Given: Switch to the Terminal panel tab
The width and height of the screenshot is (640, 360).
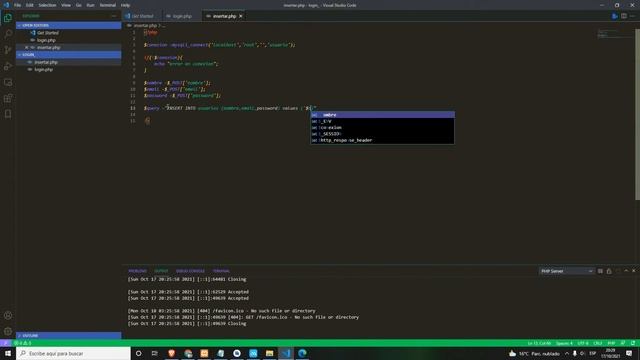Looking at the screenshot, I should (221, 271).
